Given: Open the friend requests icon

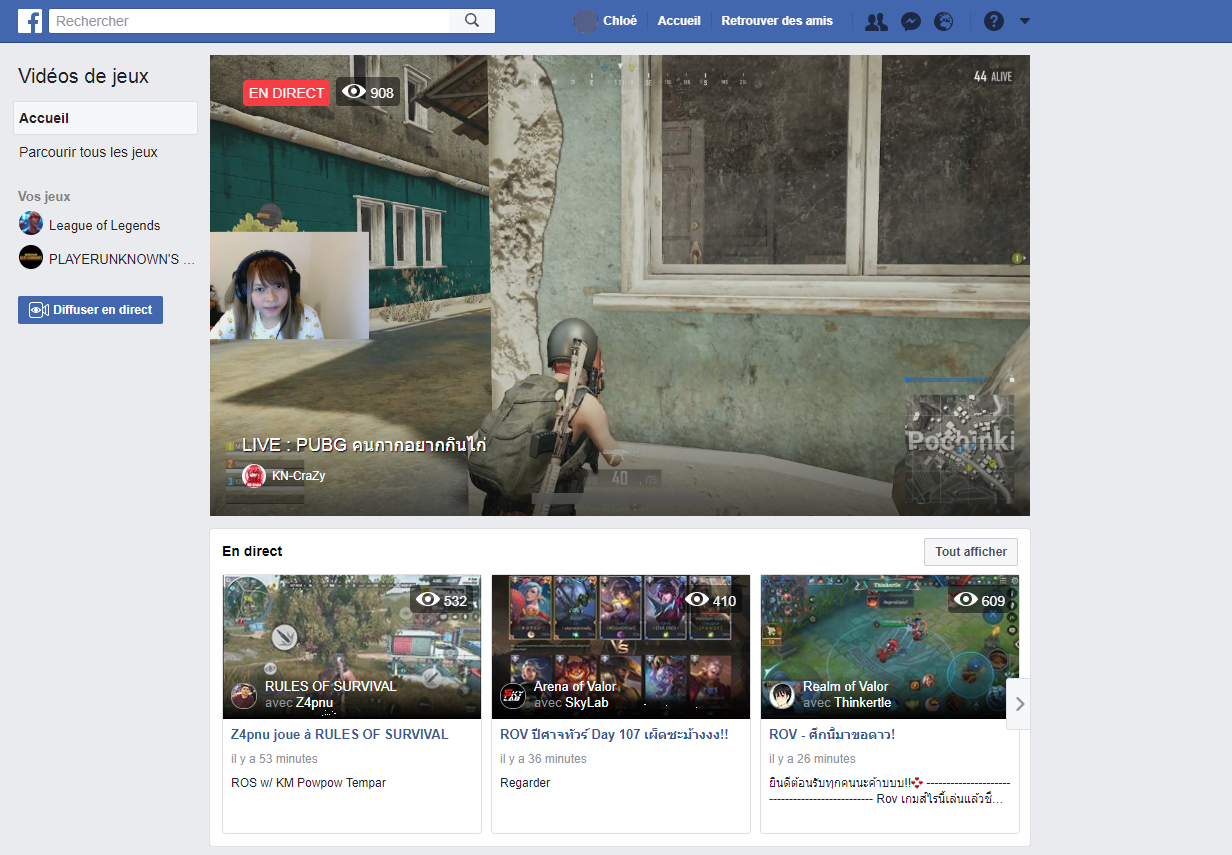Looking at the screenshot, I should [876, 21].
